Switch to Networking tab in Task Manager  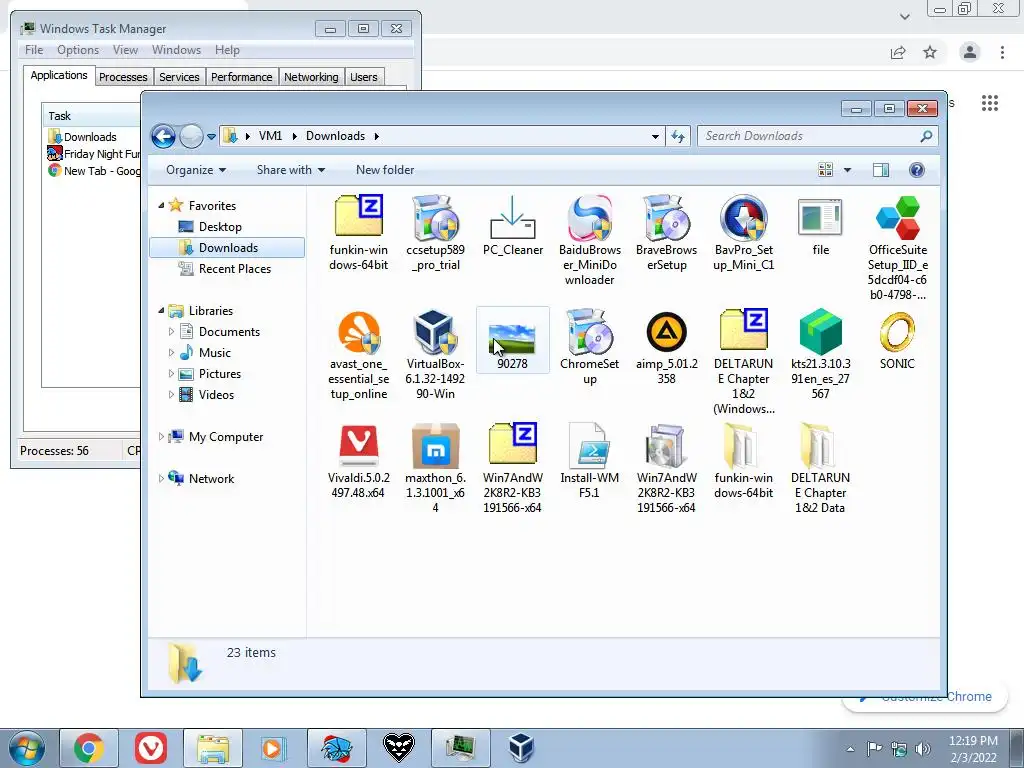[311, 77]
